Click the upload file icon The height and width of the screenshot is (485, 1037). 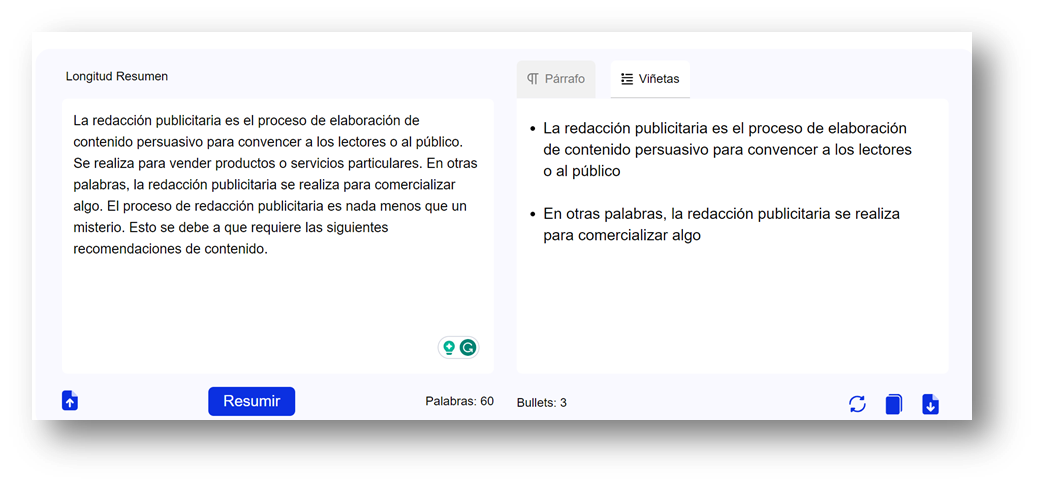[70, 400]
